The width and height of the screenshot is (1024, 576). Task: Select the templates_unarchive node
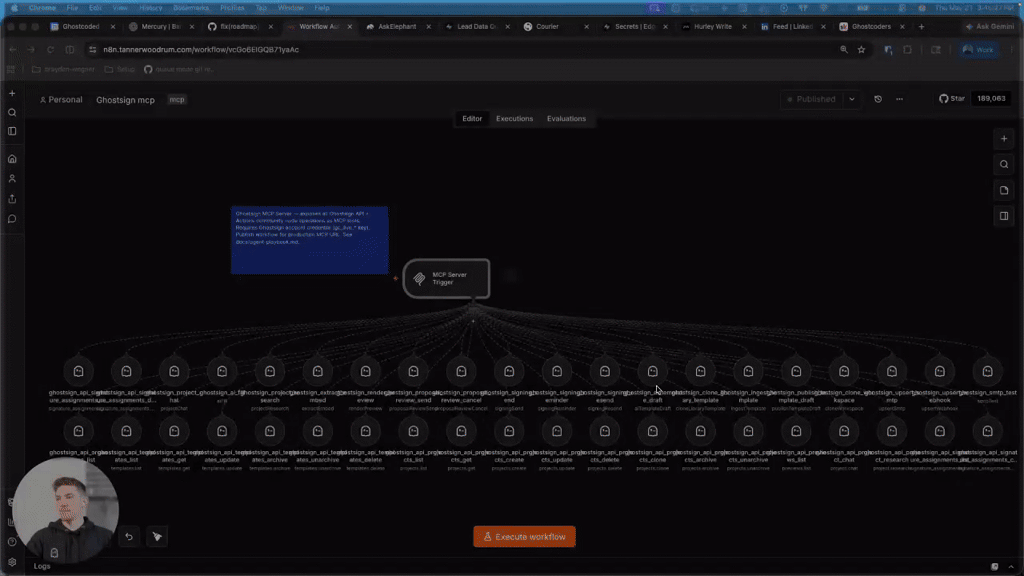[317, 431]
